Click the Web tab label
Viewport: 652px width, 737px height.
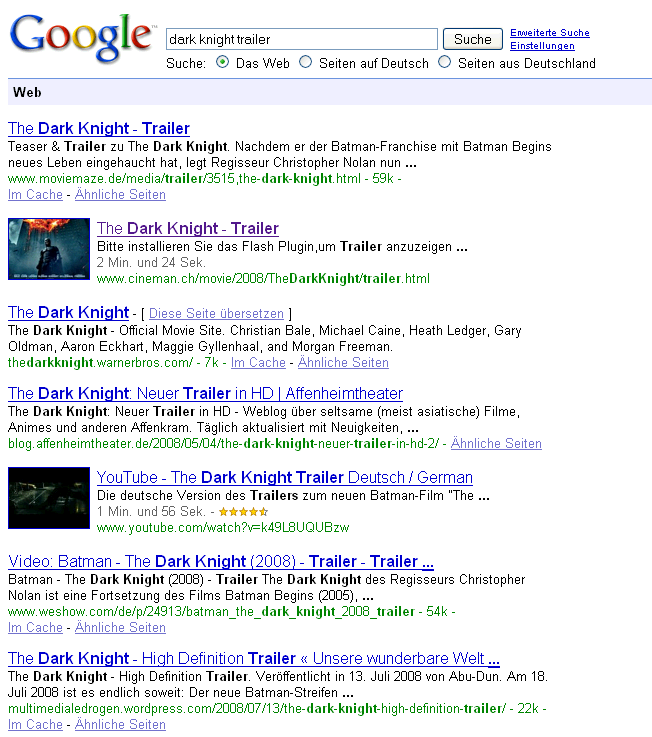[27, 92]
